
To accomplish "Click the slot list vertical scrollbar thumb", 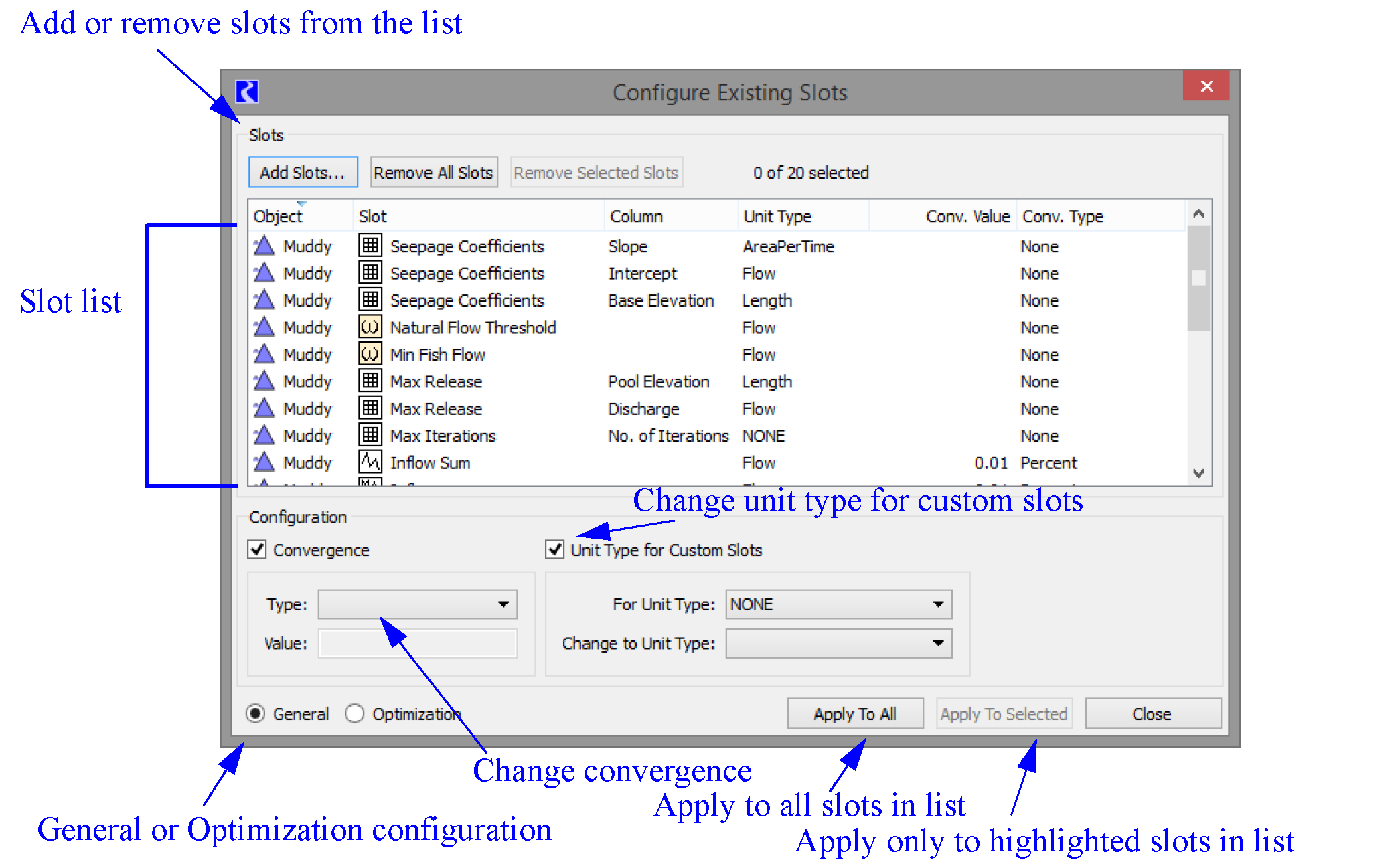I will (x=1198, y=278).
